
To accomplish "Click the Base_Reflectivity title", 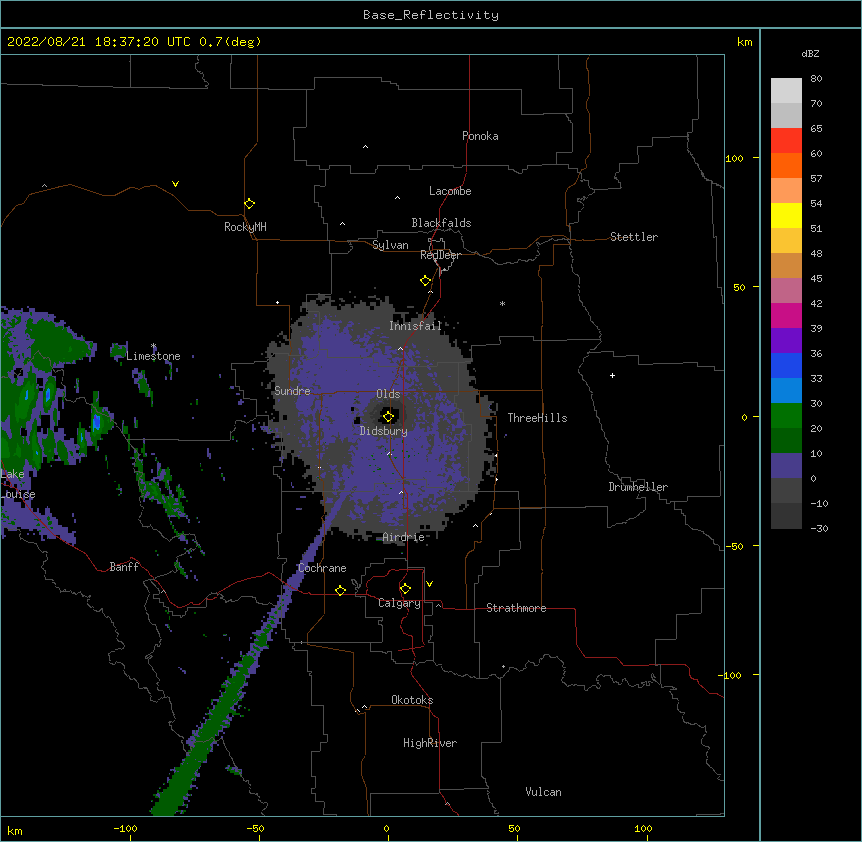I will coord(431,15).
